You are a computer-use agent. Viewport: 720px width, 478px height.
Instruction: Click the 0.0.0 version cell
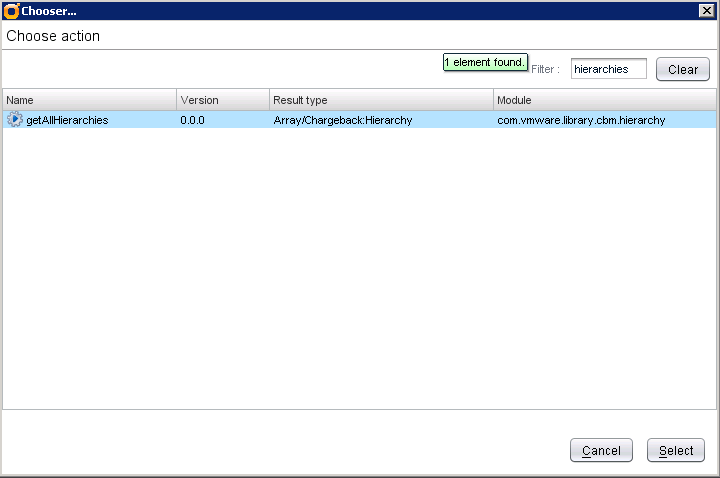(x=193, y=120)
